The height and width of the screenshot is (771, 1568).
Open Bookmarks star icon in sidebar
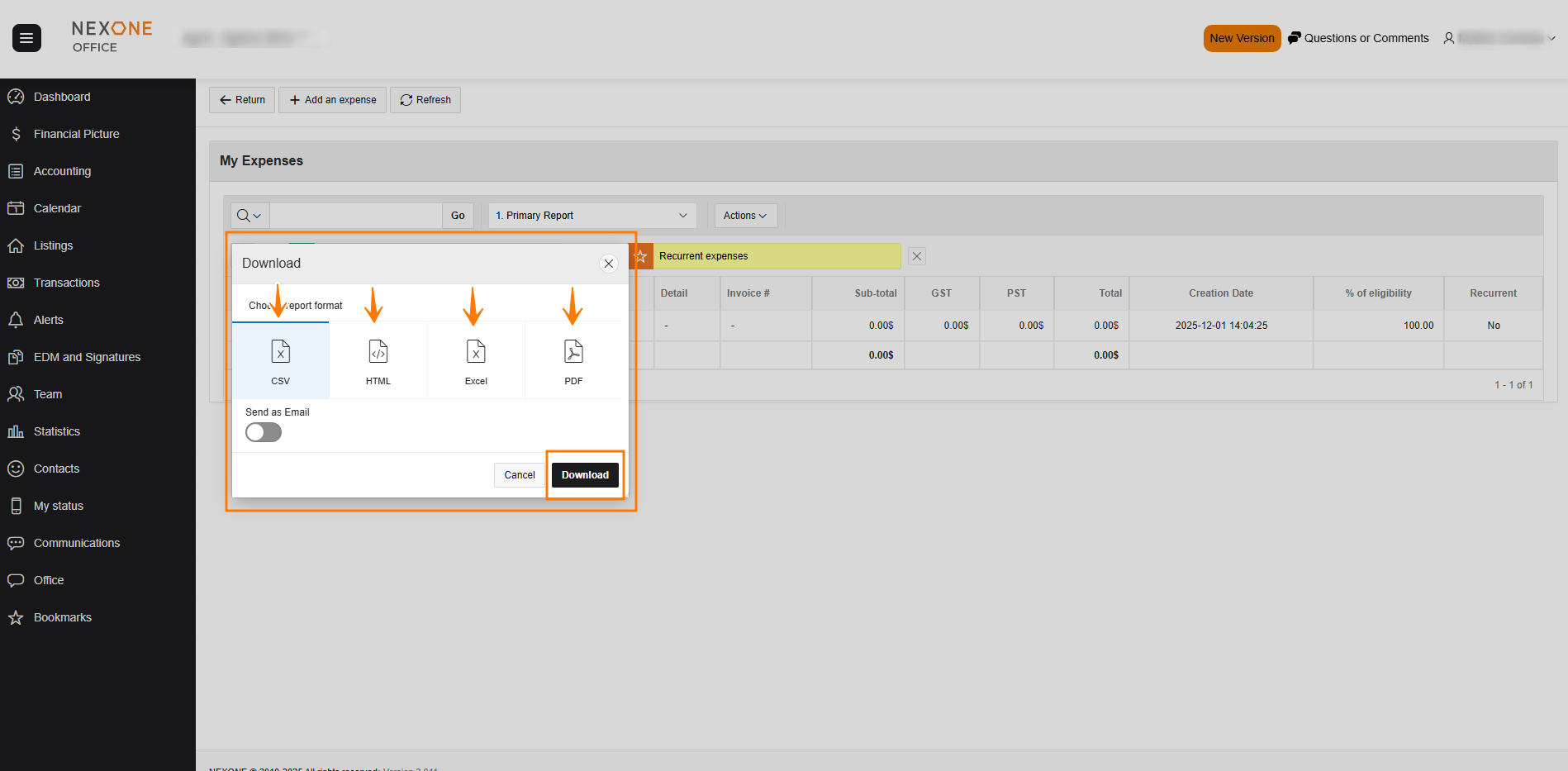16,617
